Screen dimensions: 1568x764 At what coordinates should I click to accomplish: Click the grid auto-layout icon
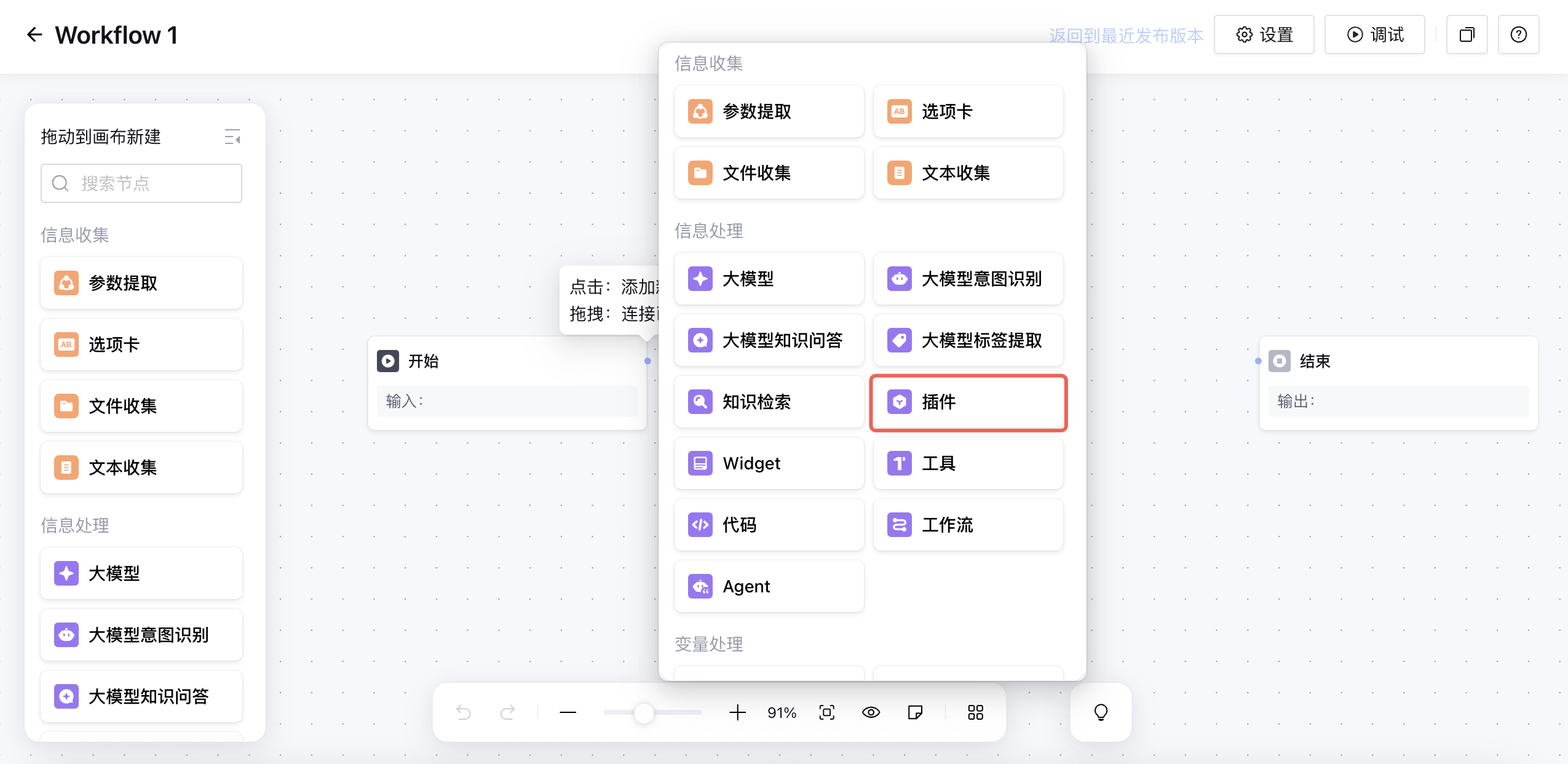[x=975, y=712]
